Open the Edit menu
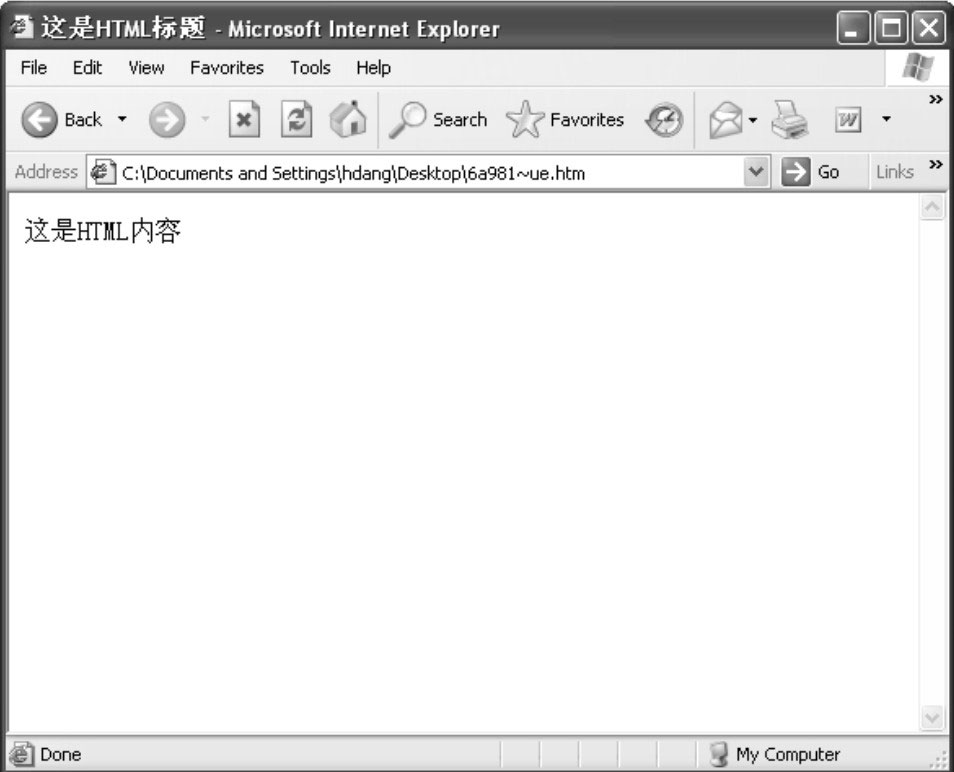The height and width of the screenshot is (772, 954). pos(87,68)
